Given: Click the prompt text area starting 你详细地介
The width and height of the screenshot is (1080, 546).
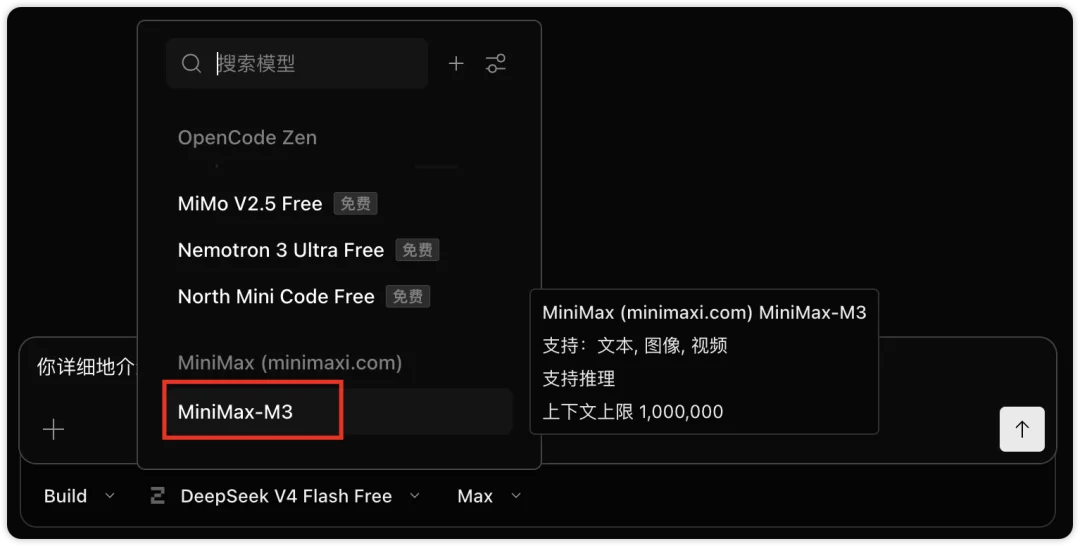Looking at the screenshot, I should tap(87, 367).
